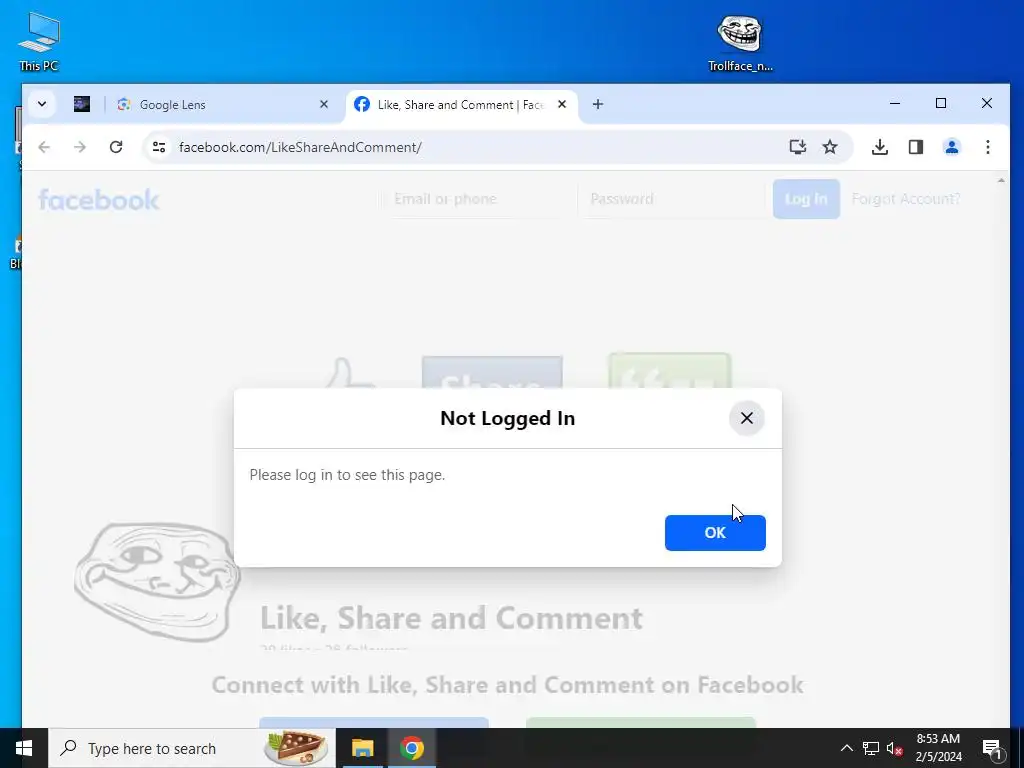This screenshot has width=1024, height=768.
Task: Select the Trollface desktop file
Action: tap(740, 42)
